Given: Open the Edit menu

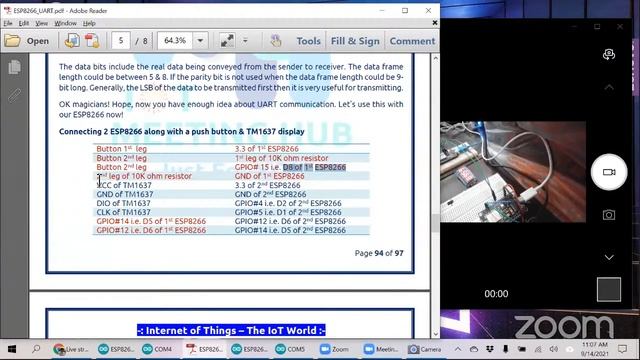Looking at the screenshot, I should click(x=24, y=23).
